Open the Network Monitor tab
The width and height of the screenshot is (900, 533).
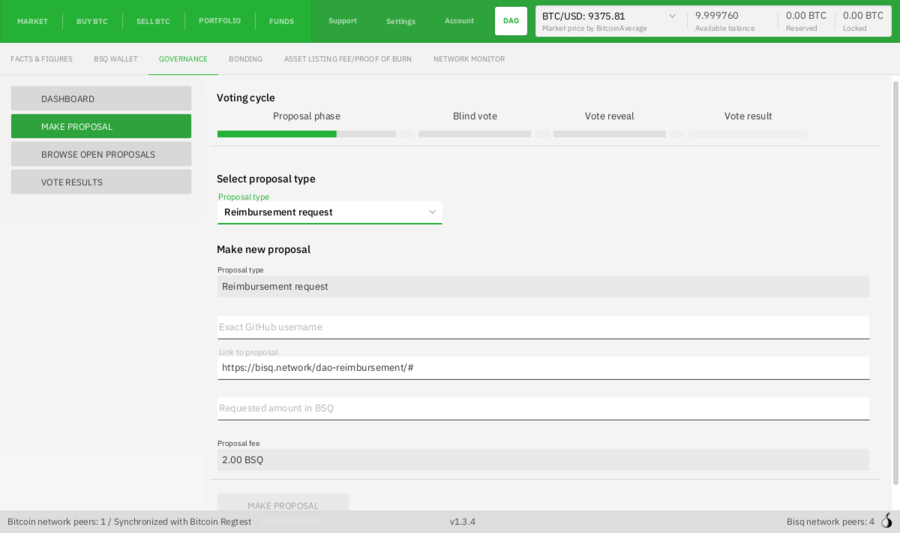tap(469, 59)
